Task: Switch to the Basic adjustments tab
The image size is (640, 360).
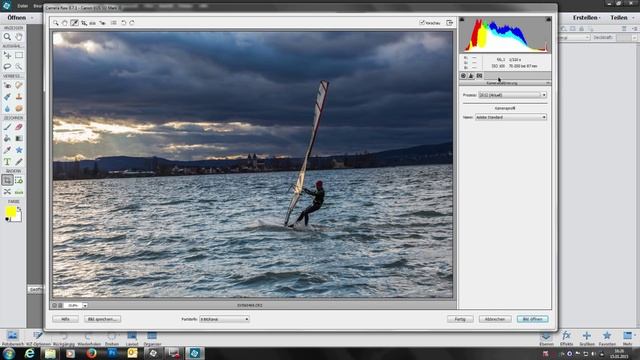Action: [463, 76]
